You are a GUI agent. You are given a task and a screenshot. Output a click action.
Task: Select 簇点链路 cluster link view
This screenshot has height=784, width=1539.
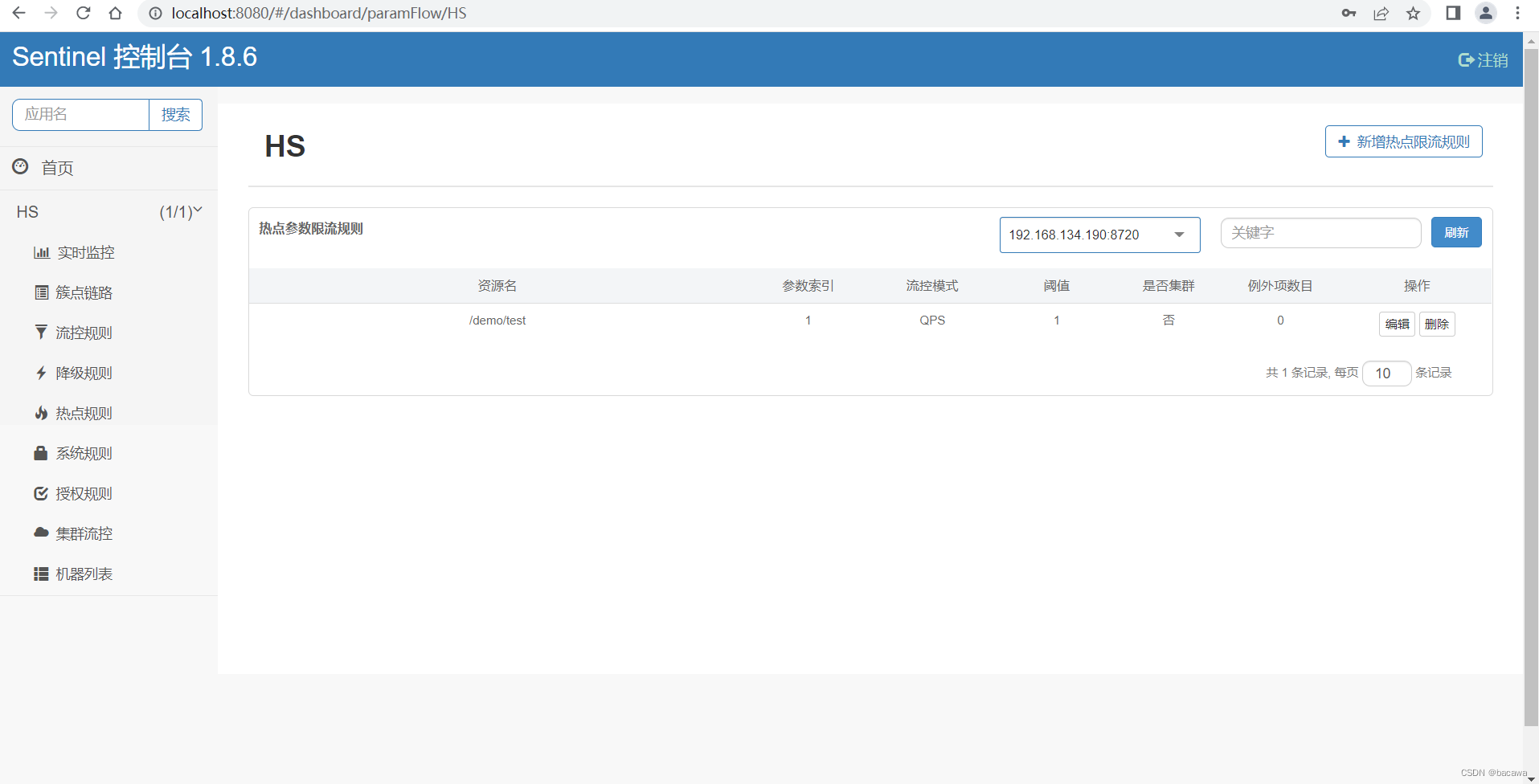tap(85, 292)
